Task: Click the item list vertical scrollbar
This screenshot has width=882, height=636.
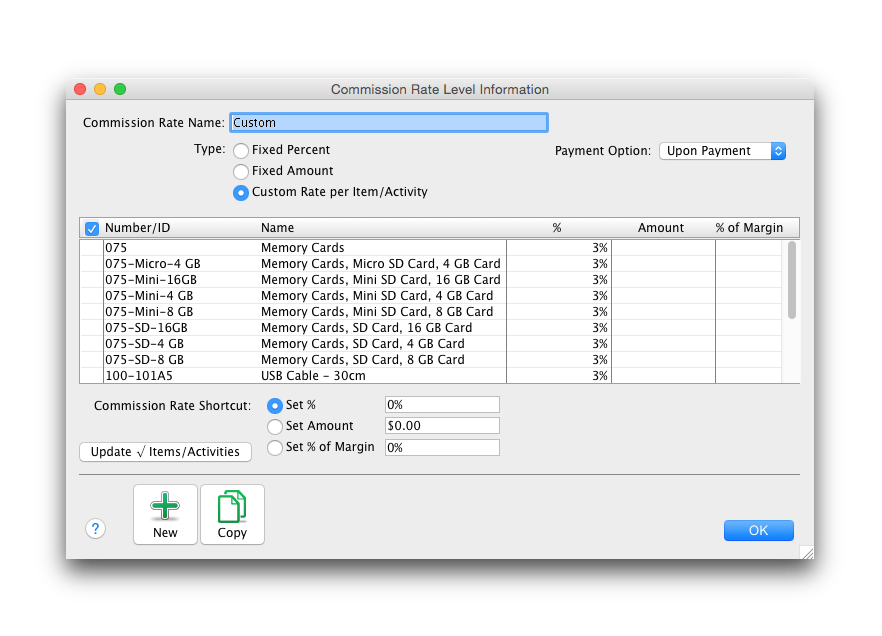Action: (x=792, y=280)
